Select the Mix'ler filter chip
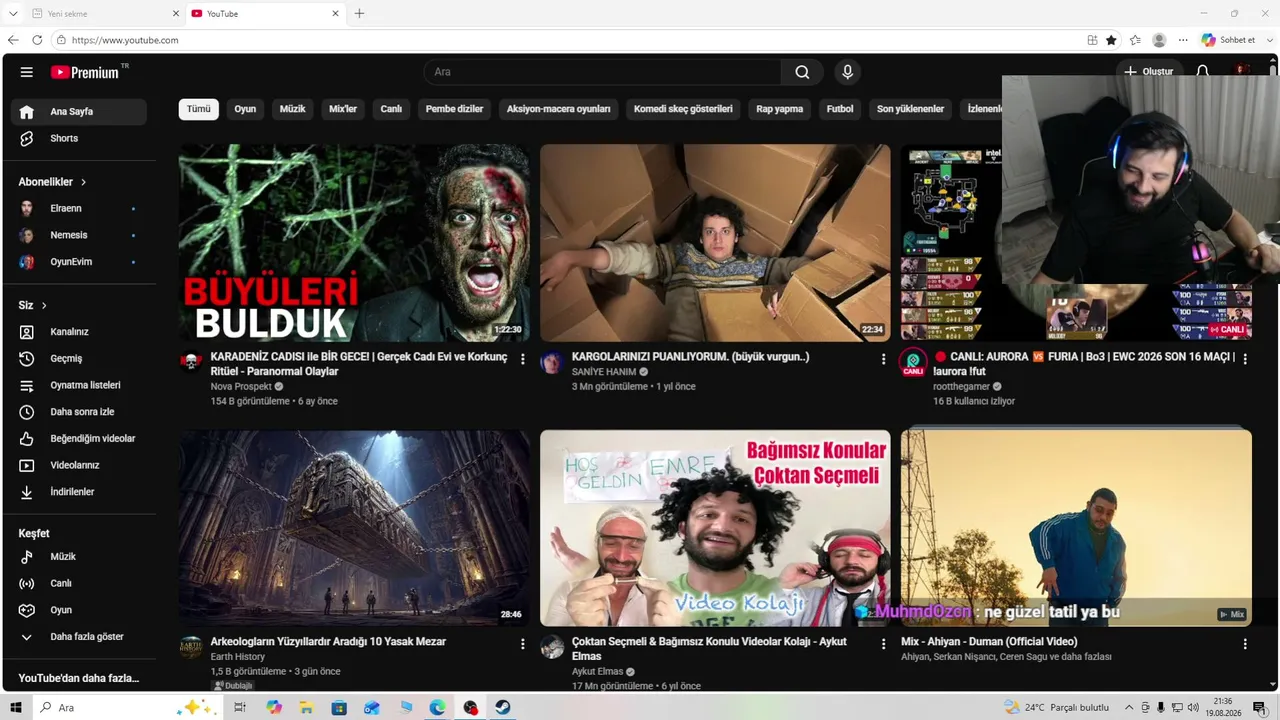Screen dimensions: 1280x720 pyautogui.click(x=343, y=109)
